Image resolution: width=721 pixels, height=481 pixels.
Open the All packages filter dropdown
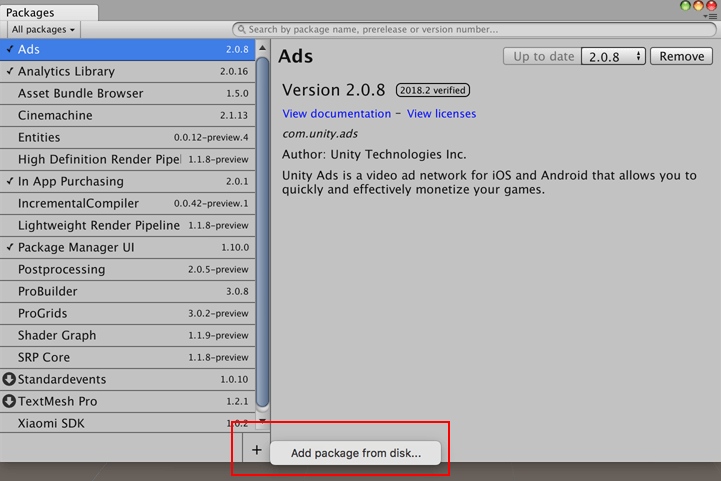click(44, 29)
